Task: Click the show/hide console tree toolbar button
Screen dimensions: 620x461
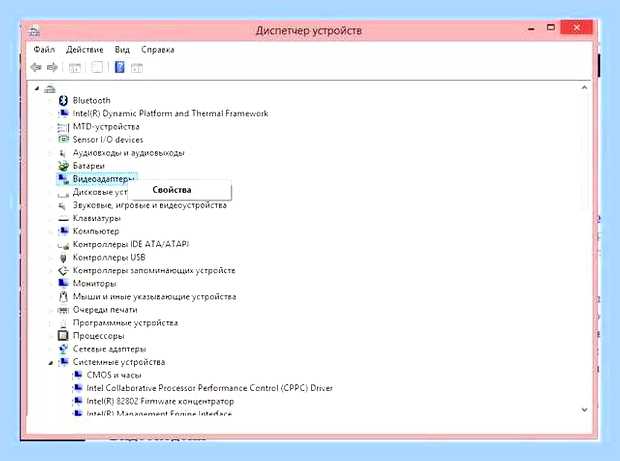Action: pos(74,68)
